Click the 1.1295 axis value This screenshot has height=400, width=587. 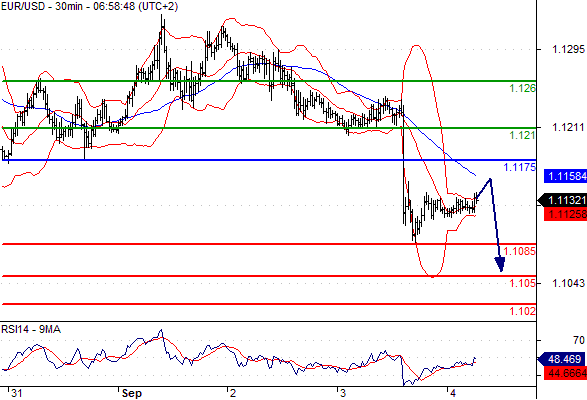568,49
